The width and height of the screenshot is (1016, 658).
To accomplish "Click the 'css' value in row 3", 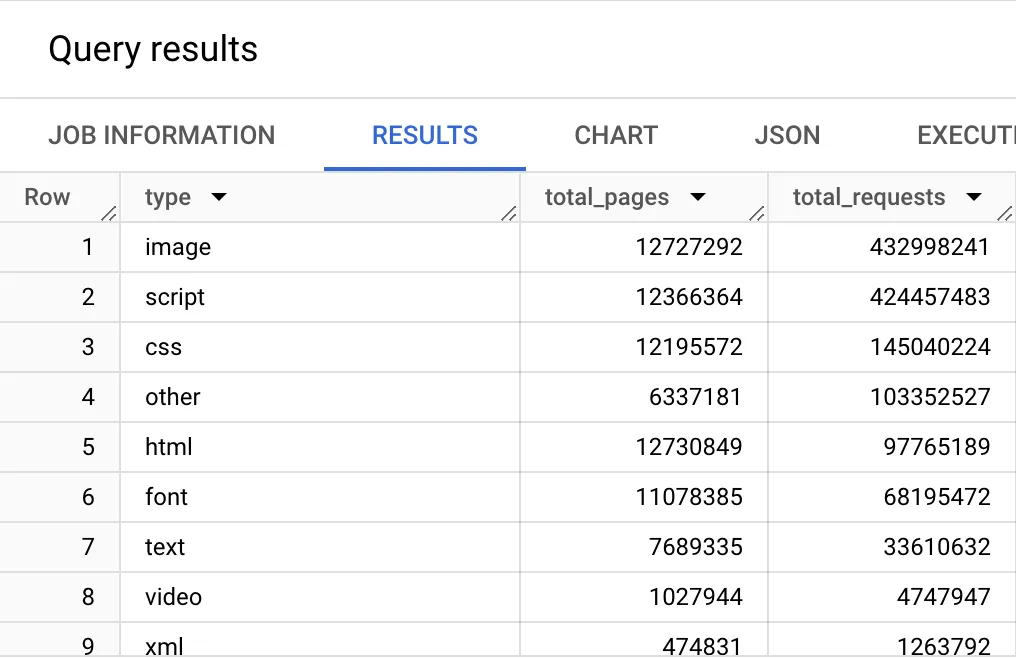I will 162,347.
